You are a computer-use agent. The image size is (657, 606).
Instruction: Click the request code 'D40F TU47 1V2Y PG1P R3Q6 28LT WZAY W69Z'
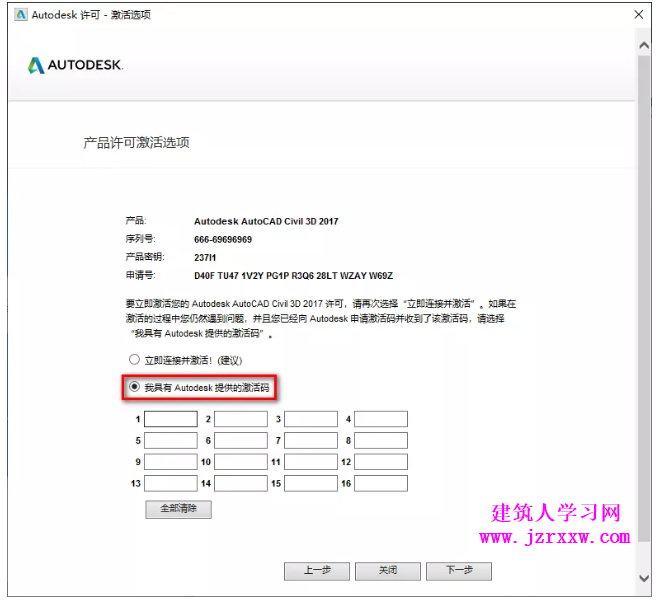(293, 275)
